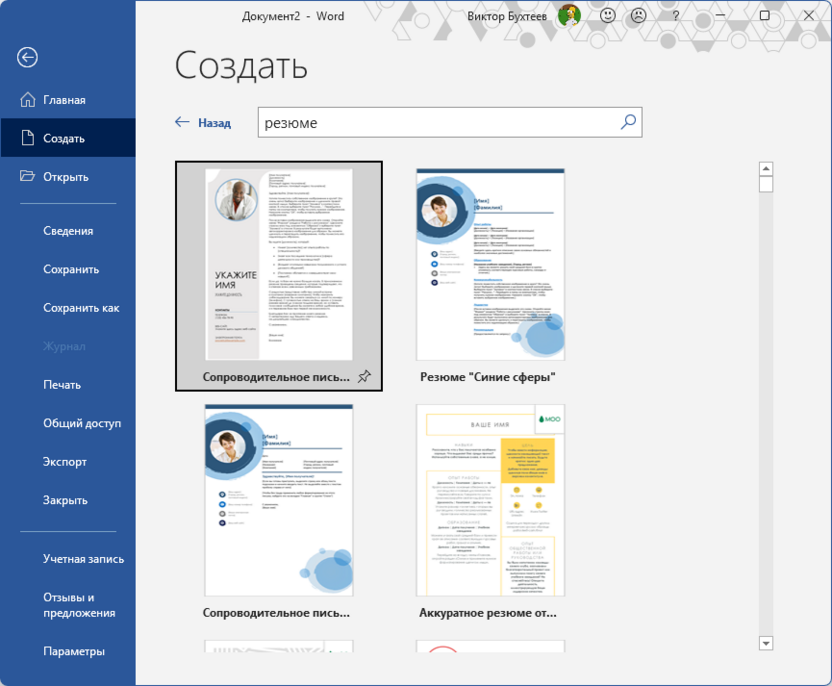Viewport: 832px width, 686px height.
Task: Open the Help icon with question mark
Action: pos(675,16)
